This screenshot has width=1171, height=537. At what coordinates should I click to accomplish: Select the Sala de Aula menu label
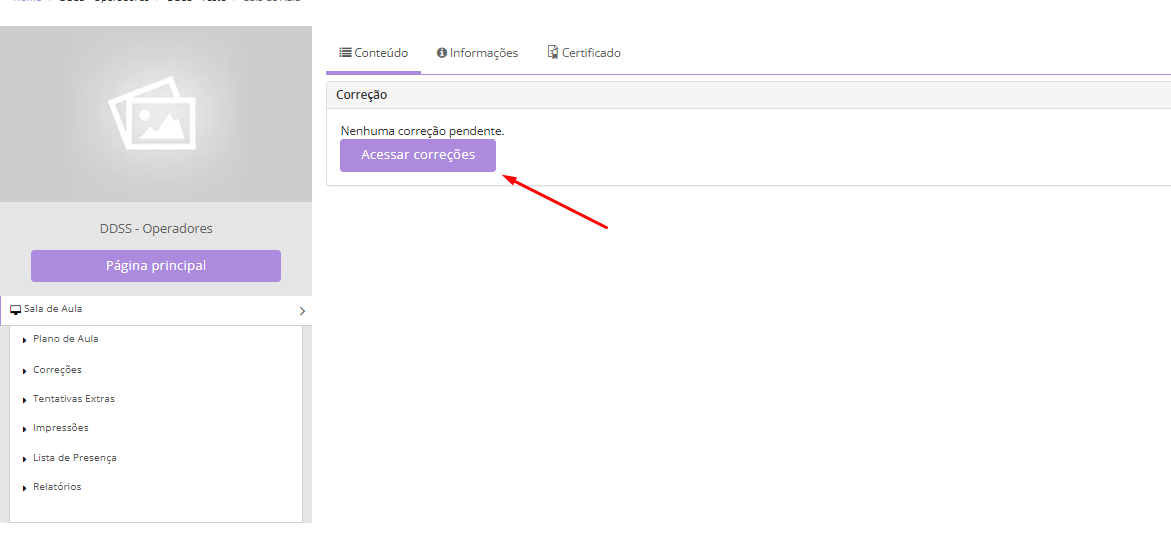(x=53, y=309)
